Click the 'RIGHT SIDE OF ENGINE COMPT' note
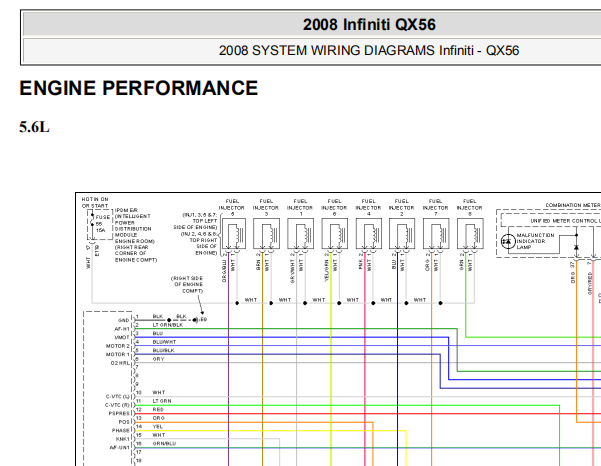 coord(187,284)
